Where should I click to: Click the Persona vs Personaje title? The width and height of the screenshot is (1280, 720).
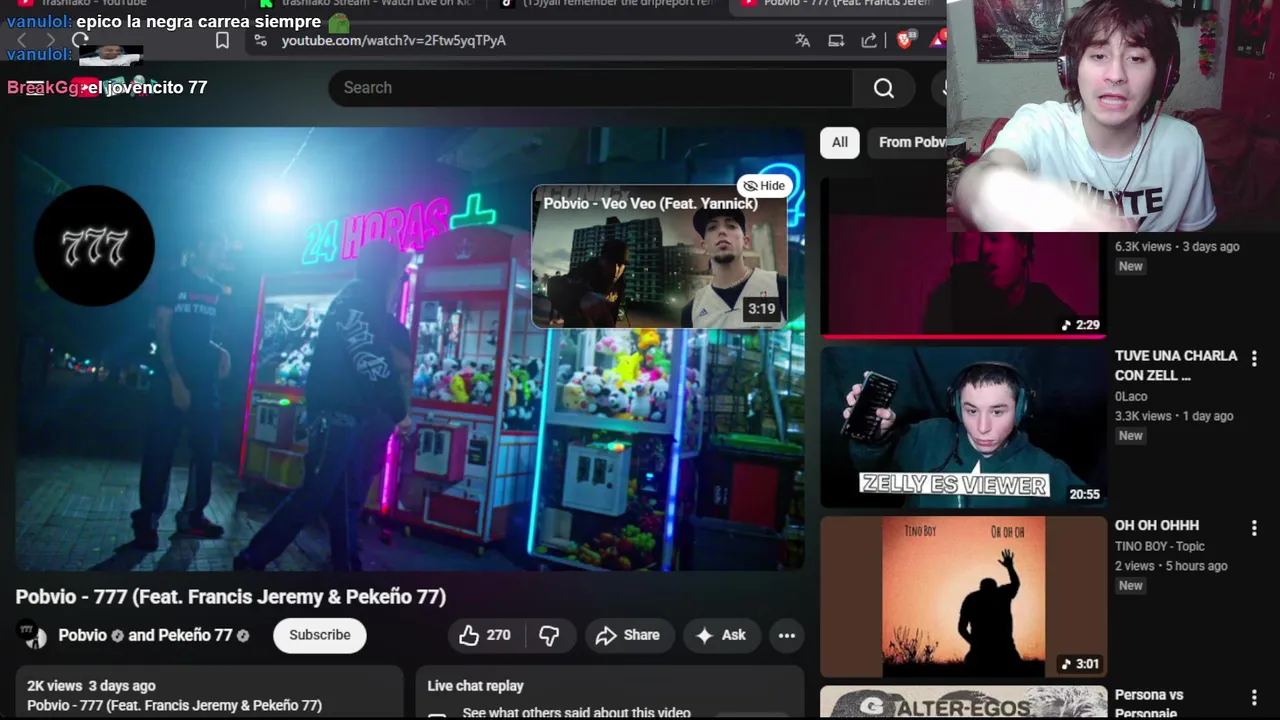[1149, 703]
